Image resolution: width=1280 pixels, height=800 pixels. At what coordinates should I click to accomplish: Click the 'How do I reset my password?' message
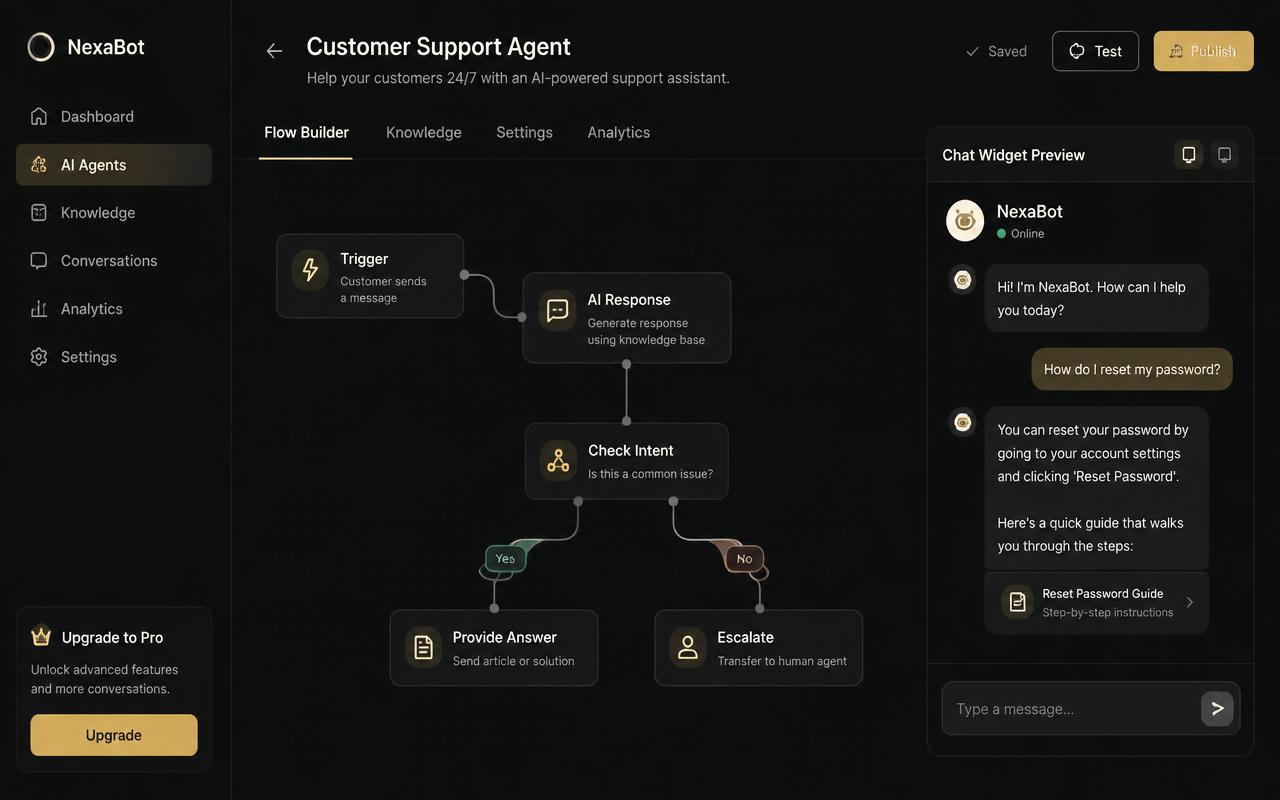click(x=1132, y=369)
